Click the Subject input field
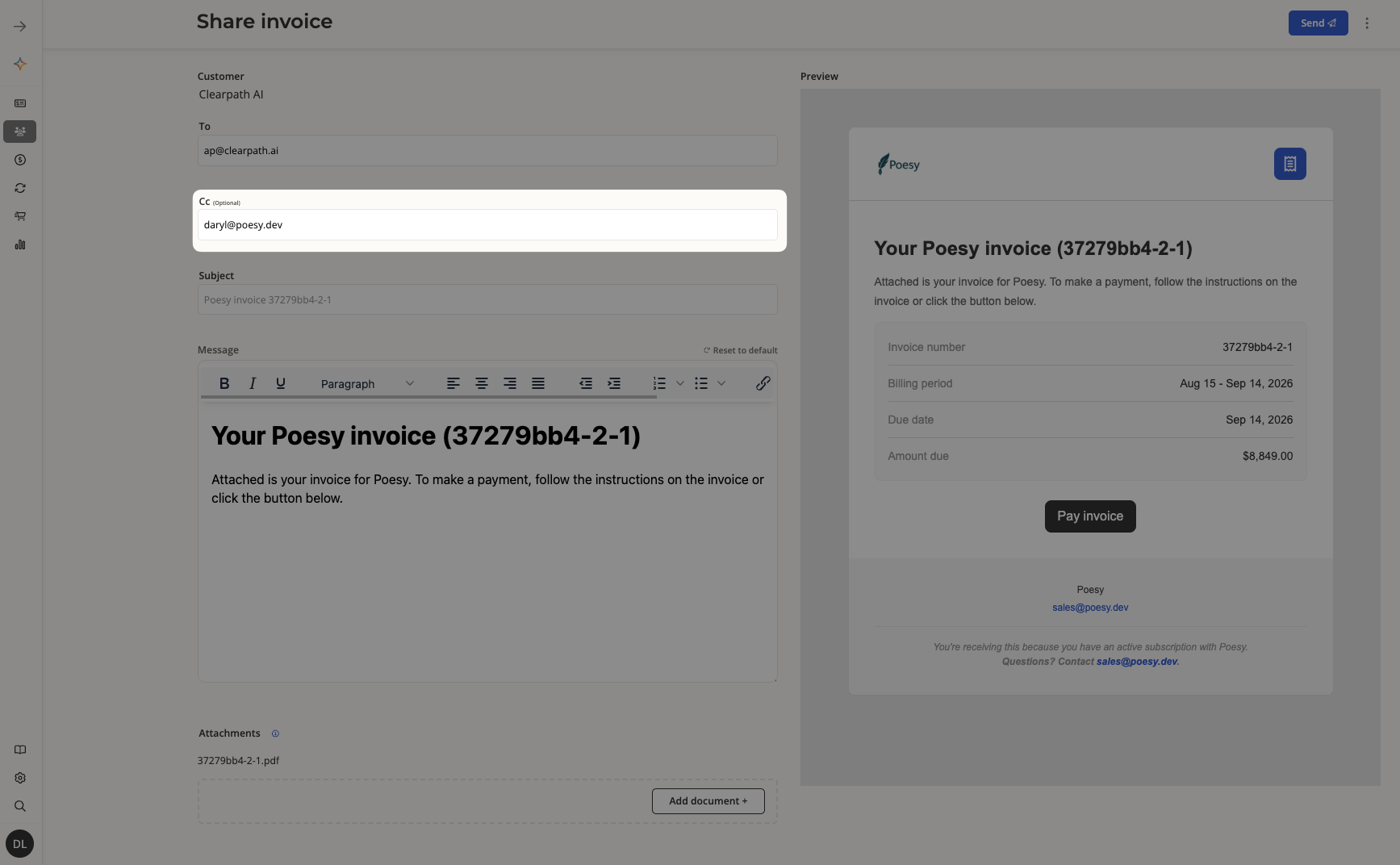This screenshot has width=1400, height=865. [x=487, y=299]
